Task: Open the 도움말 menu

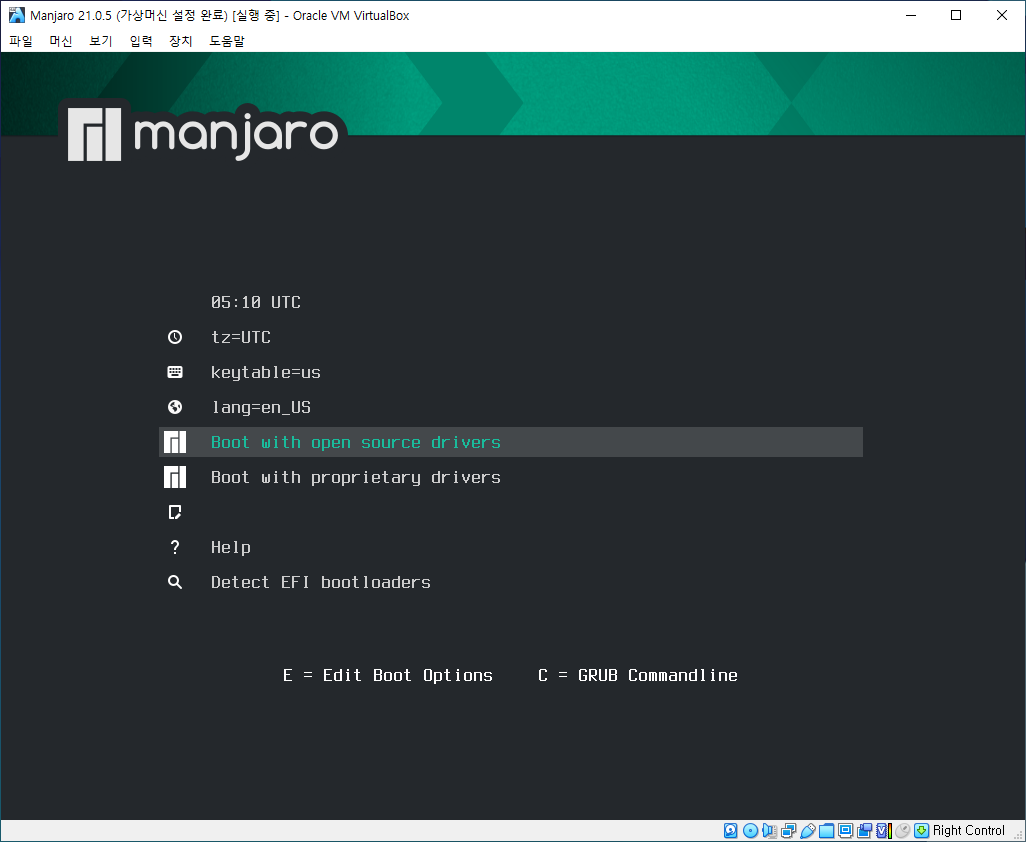Action: click(226, 41)
